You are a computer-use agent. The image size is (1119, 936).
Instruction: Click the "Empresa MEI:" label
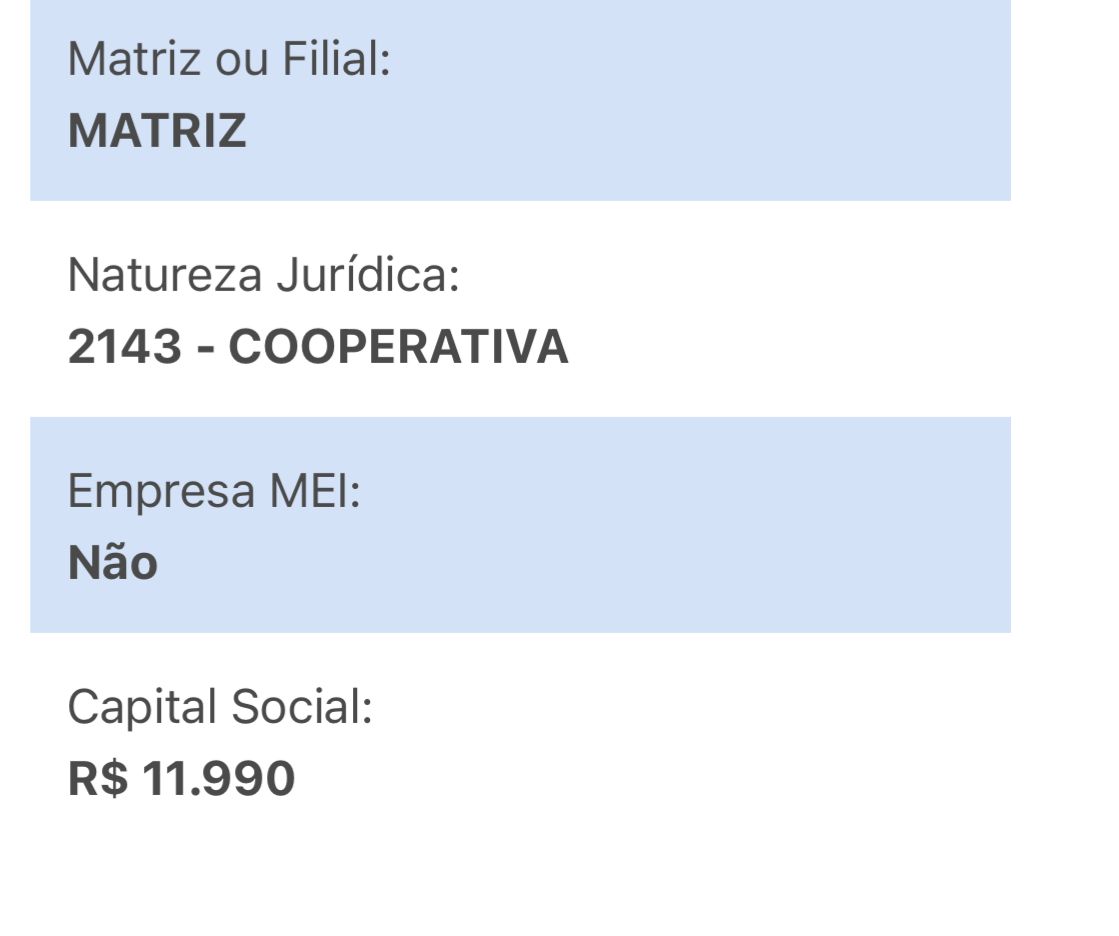pyautogui.click(x=214, y=491)
